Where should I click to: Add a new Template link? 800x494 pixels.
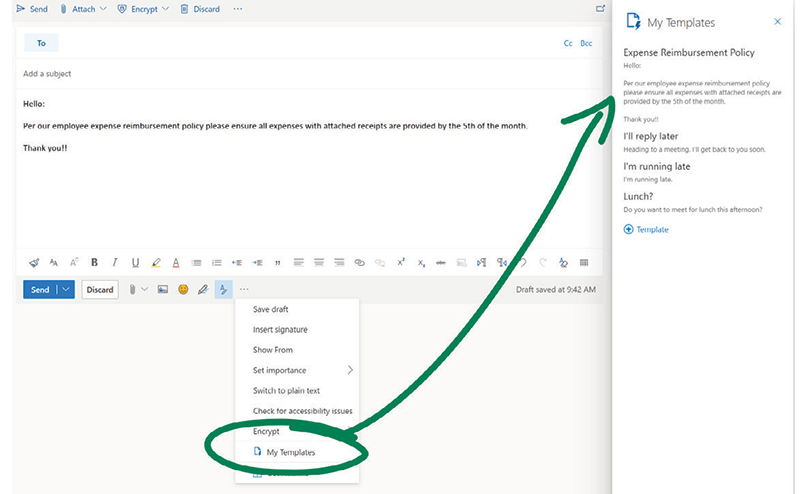coord(646,229)
